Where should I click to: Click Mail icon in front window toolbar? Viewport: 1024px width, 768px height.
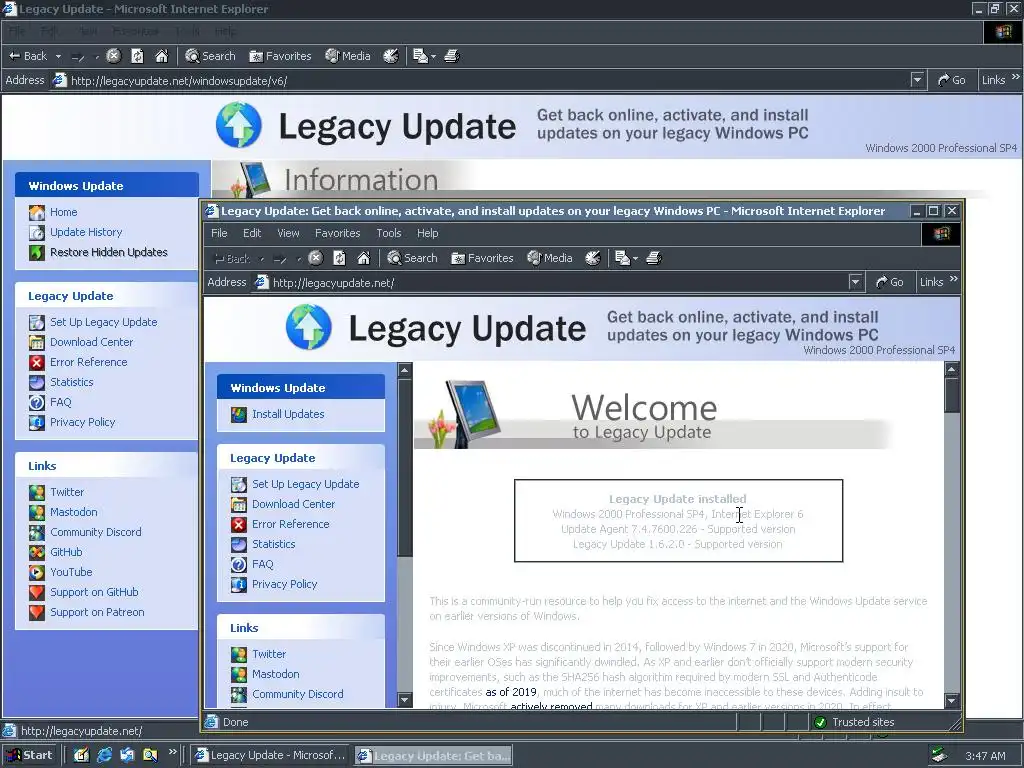click(x=622, y=258)
